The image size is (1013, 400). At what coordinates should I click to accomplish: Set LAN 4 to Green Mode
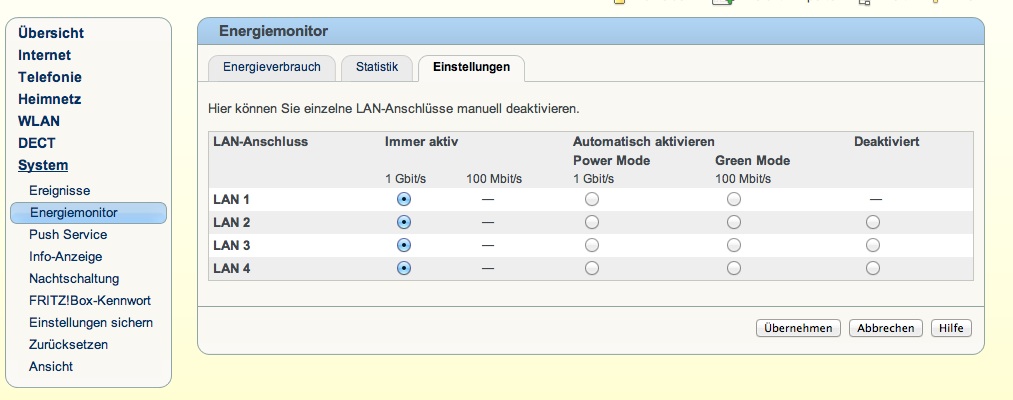(734, 268)
